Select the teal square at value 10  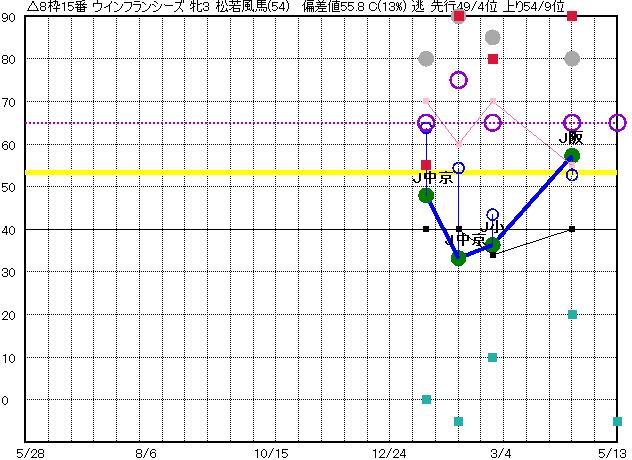coord(492,357)
